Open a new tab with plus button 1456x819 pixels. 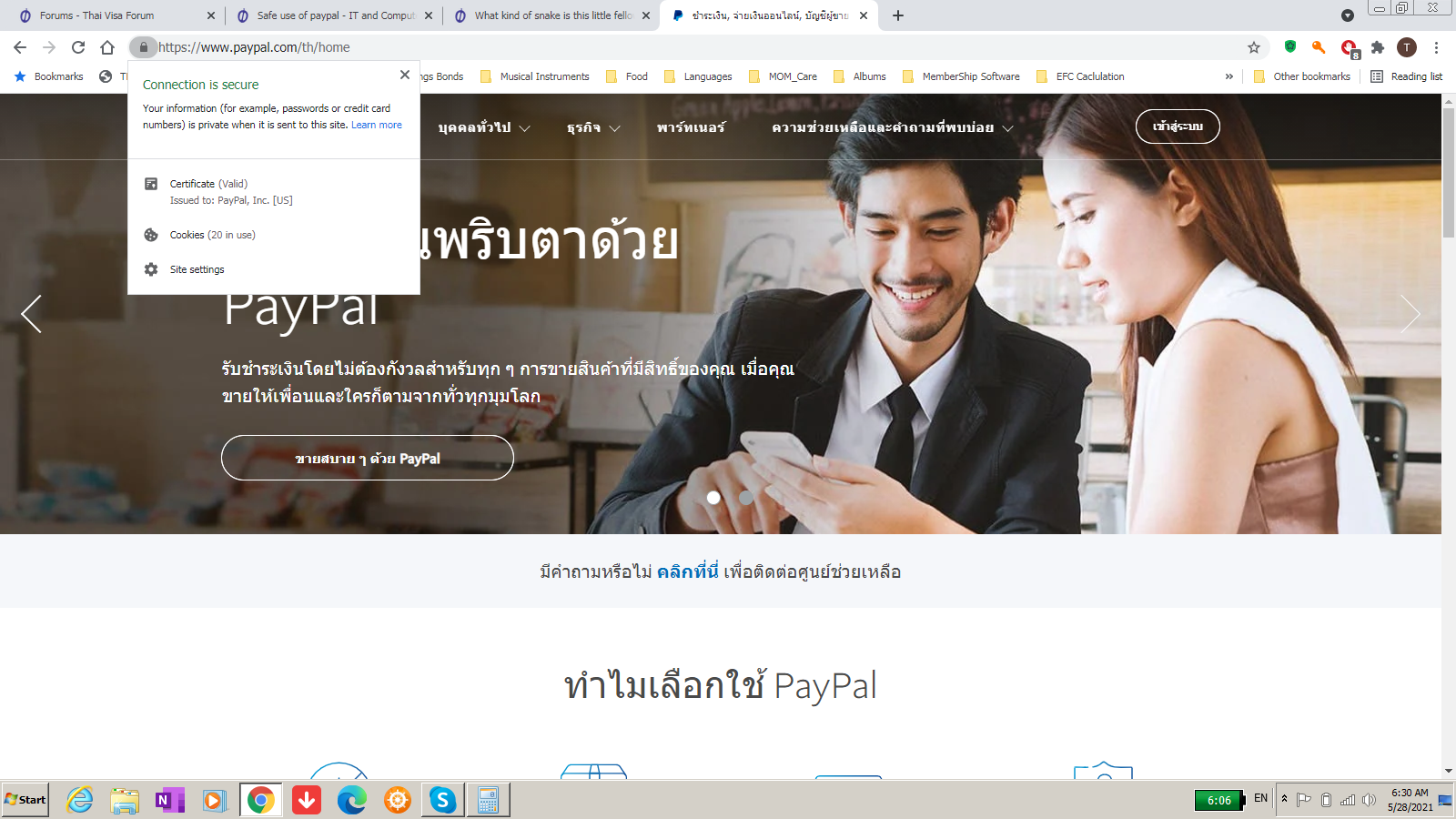click(898, 15)
